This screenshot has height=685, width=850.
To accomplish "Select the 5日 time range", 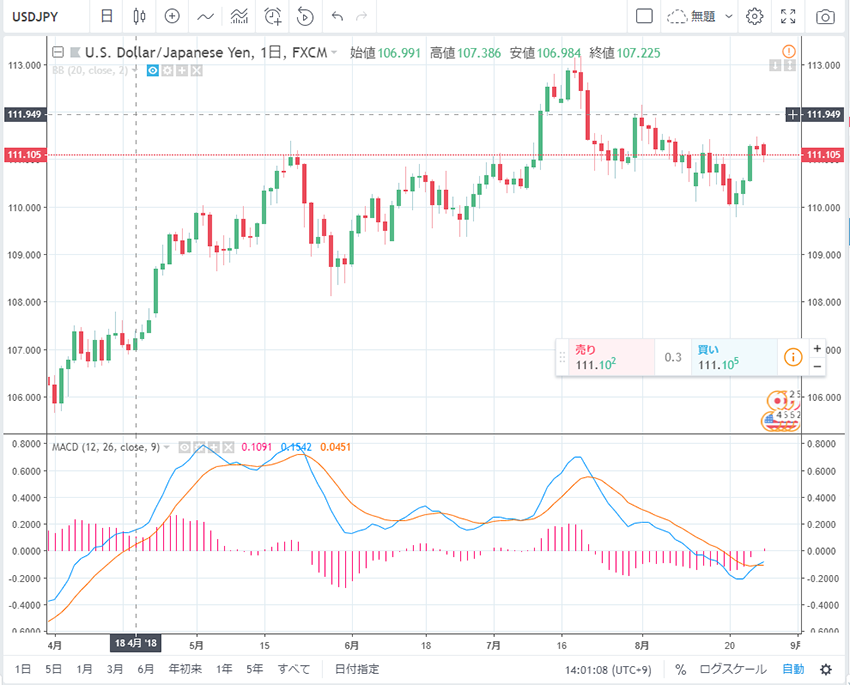I will point(53,669).
